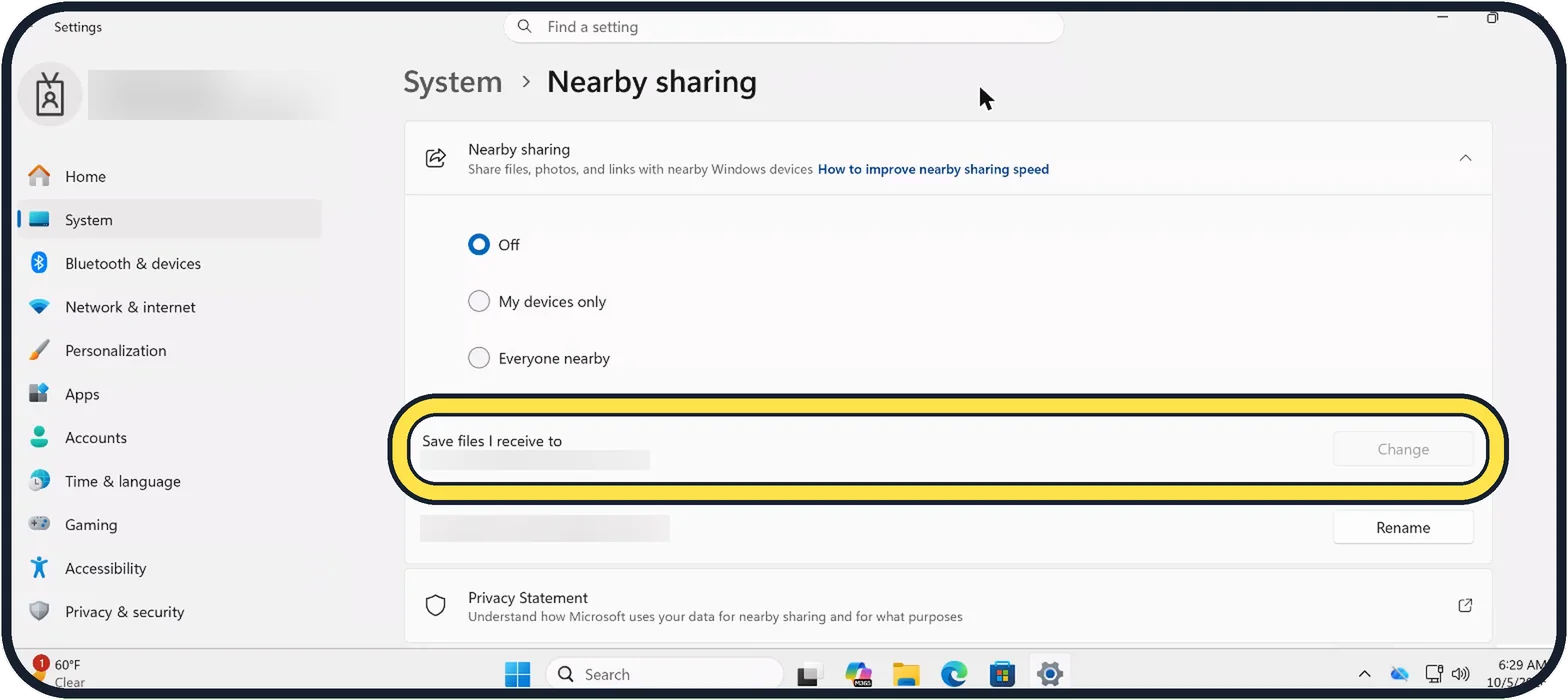The height and width of the screenshot is (700, 1568).
Task: Click the Apps grid icon
Action: (39, 394)
